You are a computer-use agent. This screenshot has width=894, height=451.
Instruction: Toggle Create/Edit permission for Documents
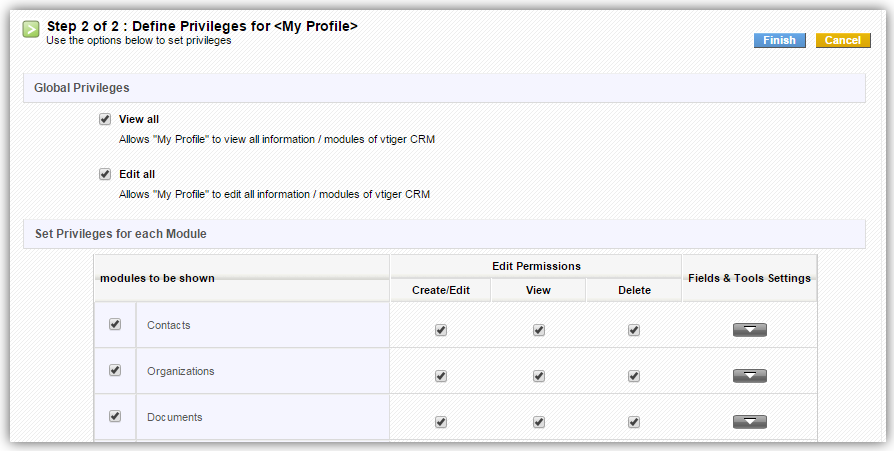[x=441, y=422]
